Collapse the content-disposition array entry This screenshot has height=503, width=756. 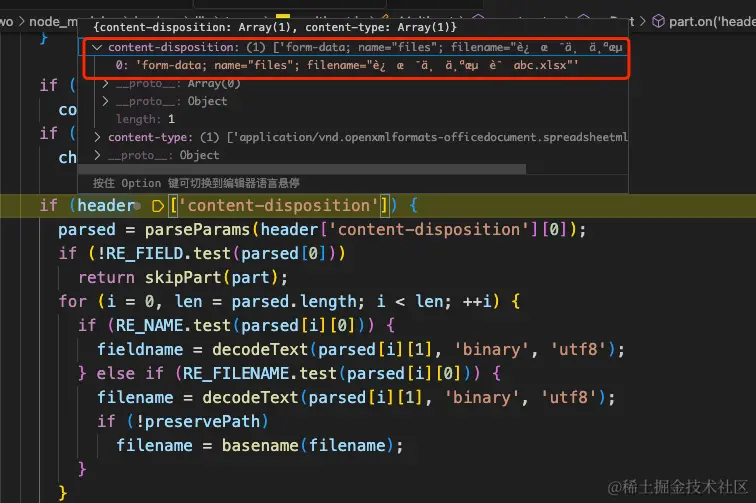coord(97,47)
